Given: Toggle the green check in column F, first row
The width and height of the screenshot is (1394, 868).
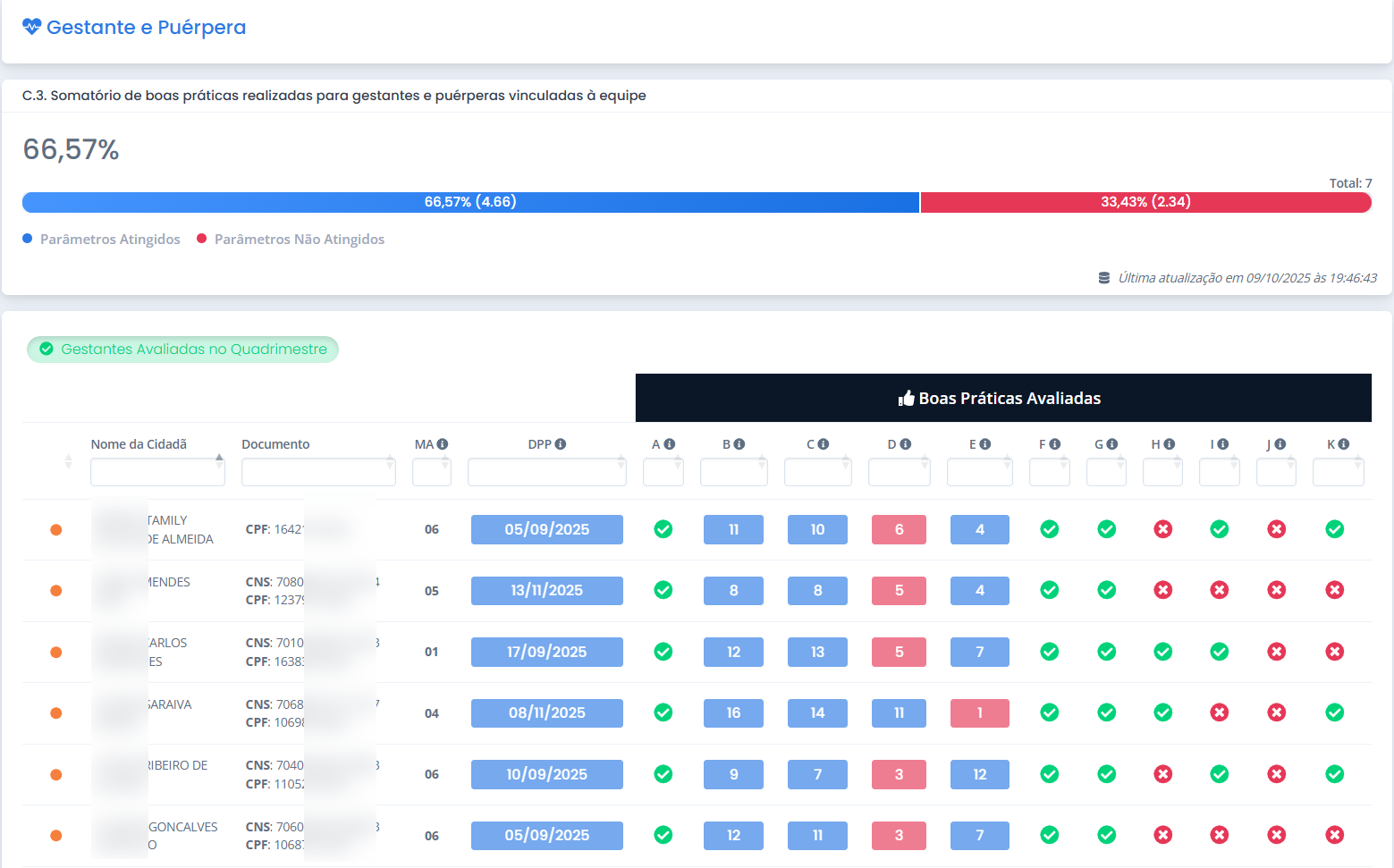Looking at the screenshot, I should [1049, 529].
